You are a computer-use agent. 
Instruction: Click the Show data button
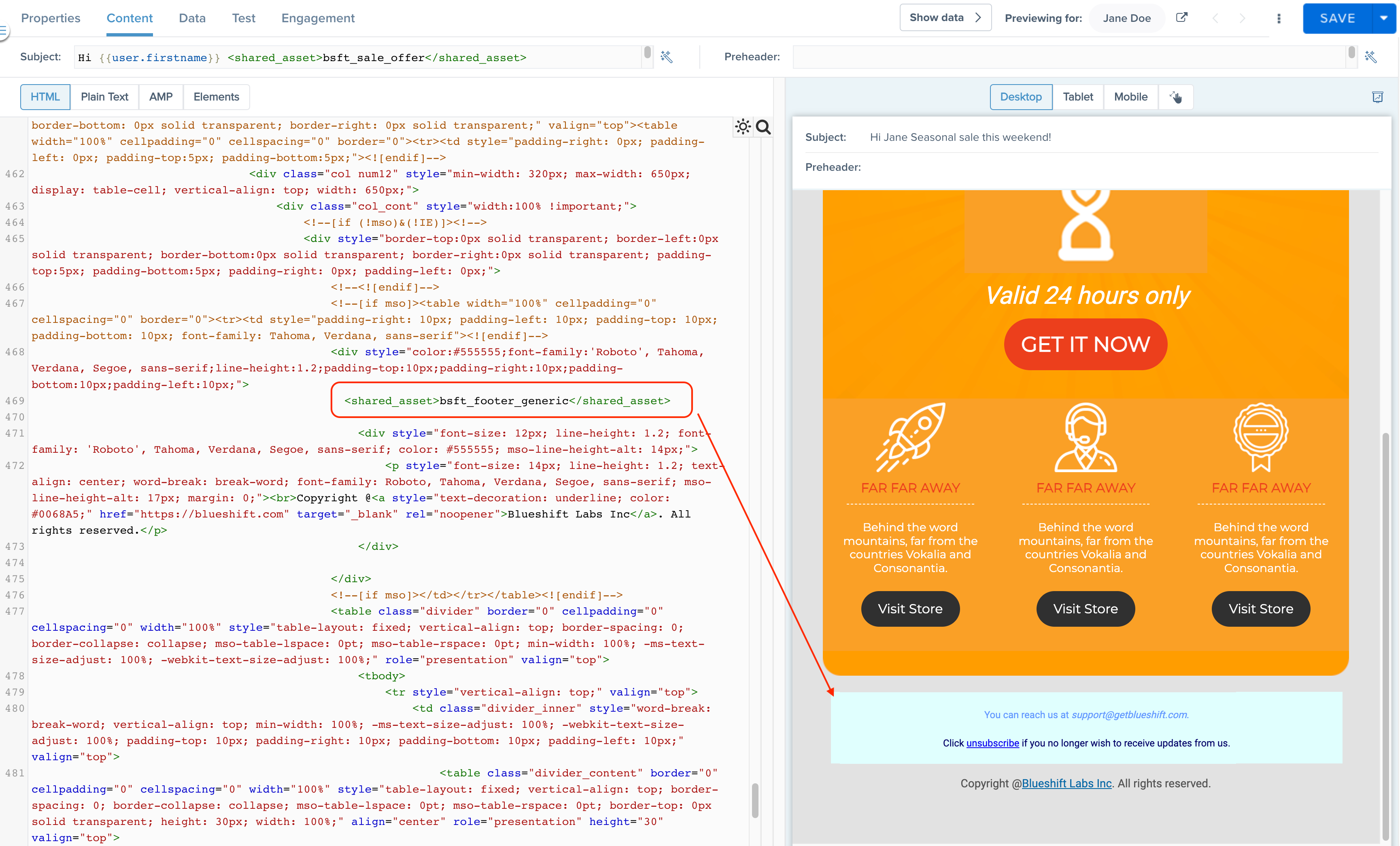coord(945,18)
